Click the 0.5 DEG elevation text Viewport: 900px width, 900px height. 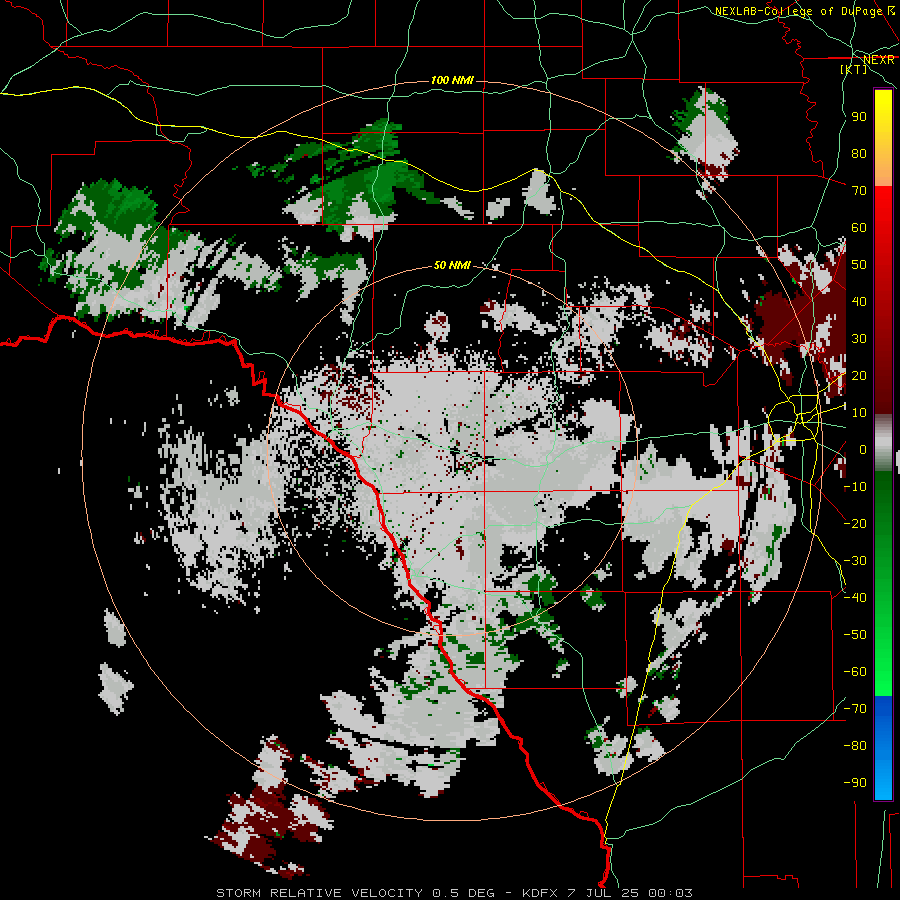(463, 893)
